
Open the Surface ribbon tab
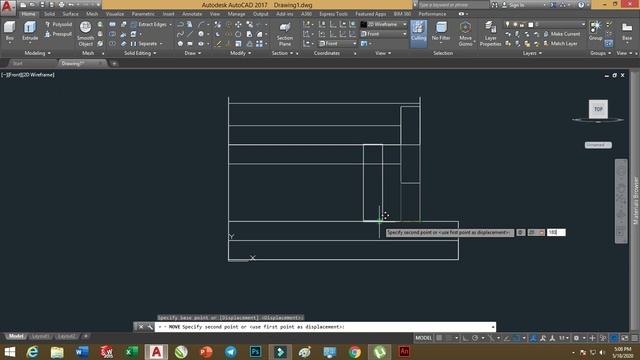70,14
